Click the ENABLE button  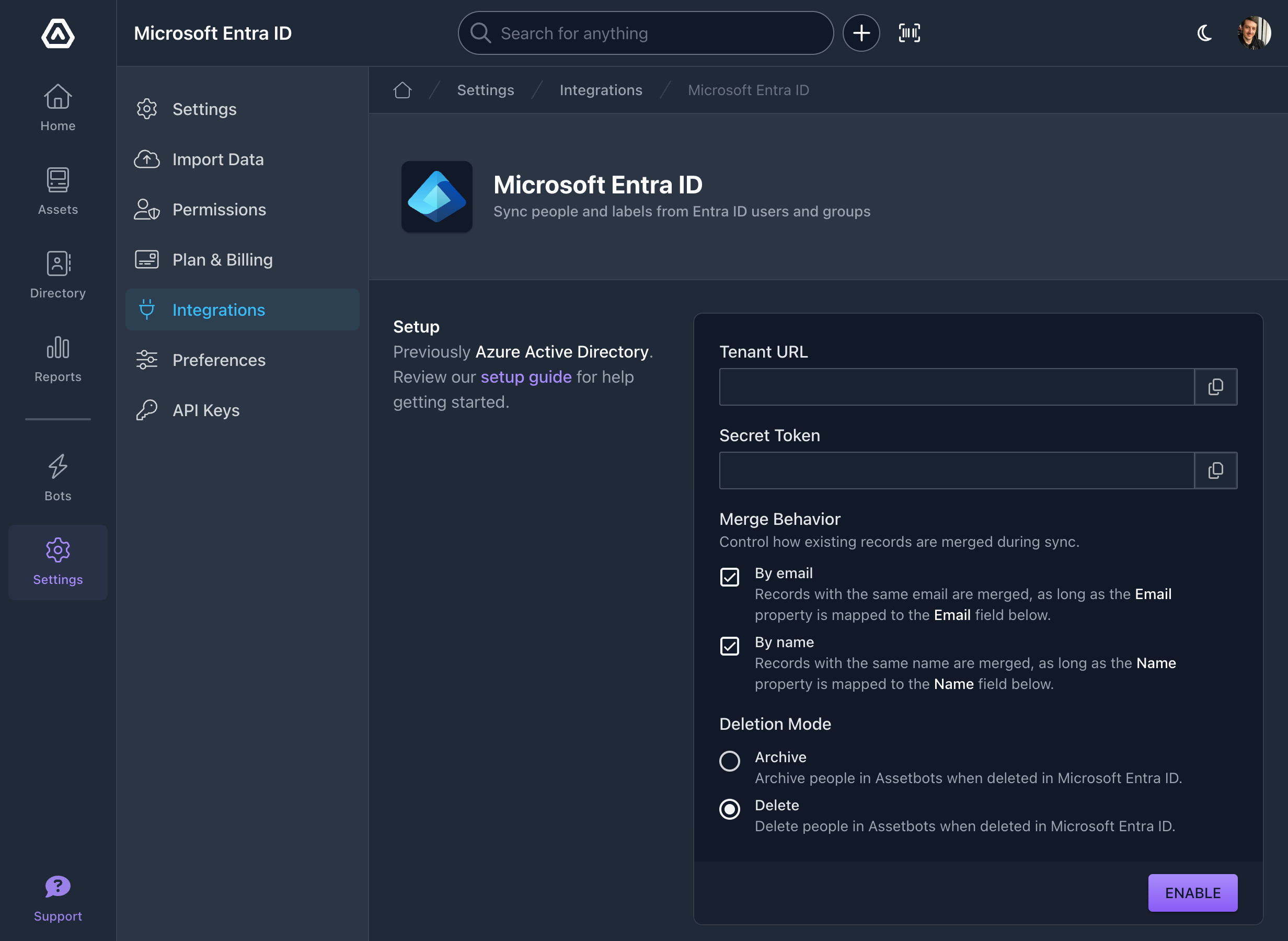point(1193,892)
